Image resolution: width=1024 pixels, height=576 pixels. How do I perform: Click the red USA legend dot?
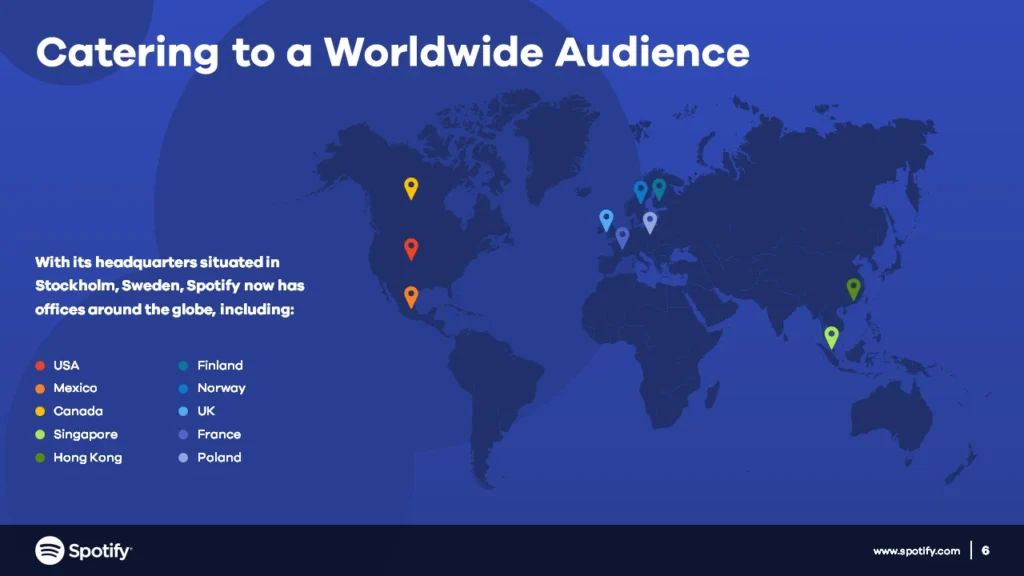(x=40, y=366)
